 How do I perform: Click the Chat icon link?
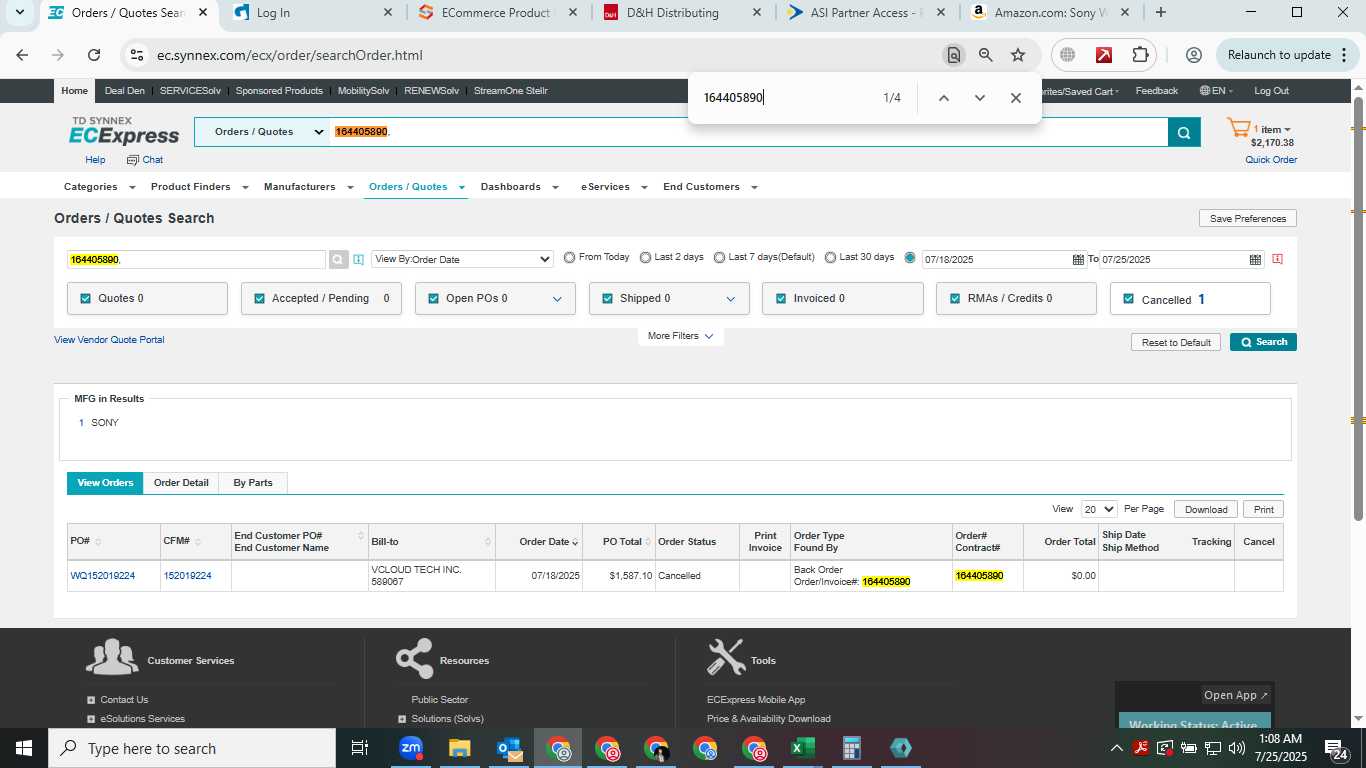coord(145,160)
